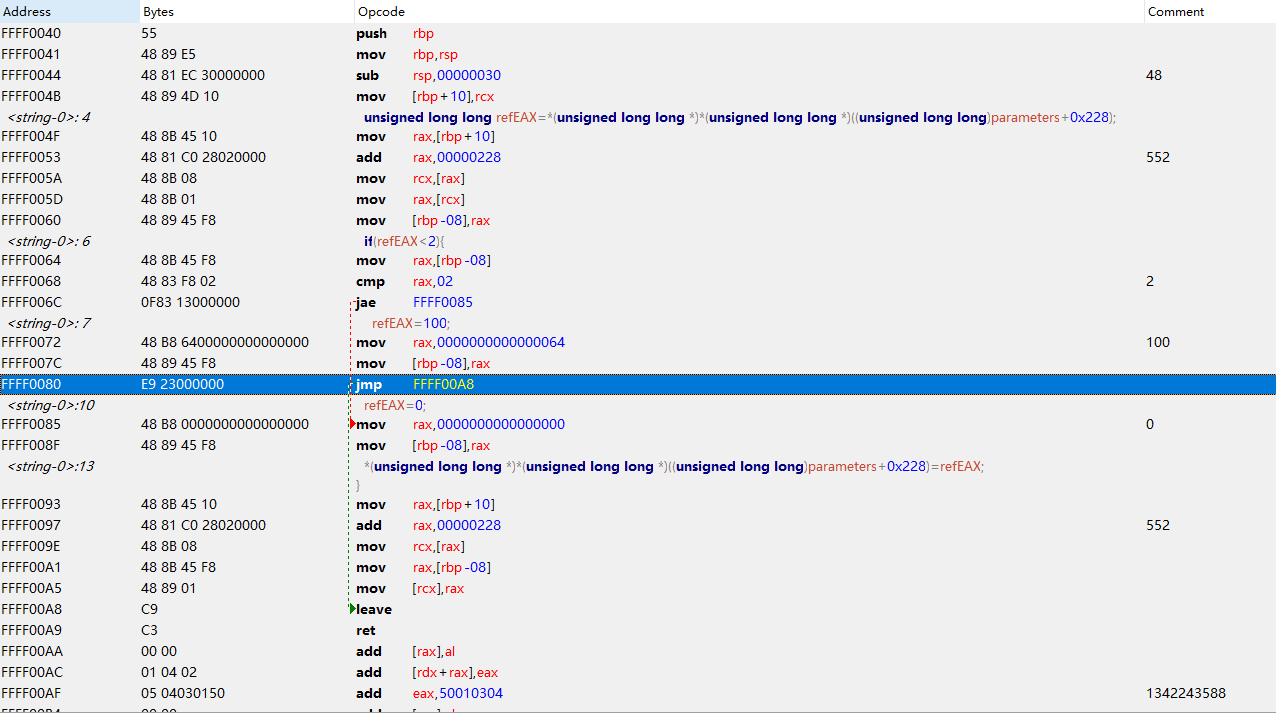Click the green arrow marker beside the leave instruction
1276x713 pixels.
coord(350,609)
